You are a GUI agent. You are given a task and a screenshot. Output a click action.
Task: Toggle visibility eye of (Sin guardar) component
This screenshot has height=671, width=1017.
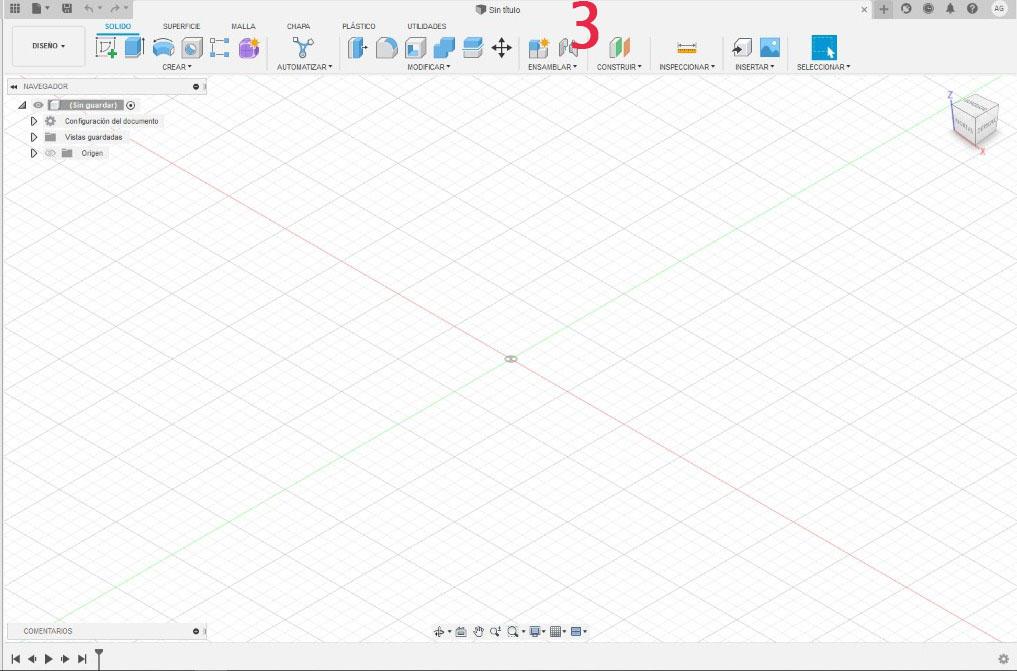tap(38, 105)
